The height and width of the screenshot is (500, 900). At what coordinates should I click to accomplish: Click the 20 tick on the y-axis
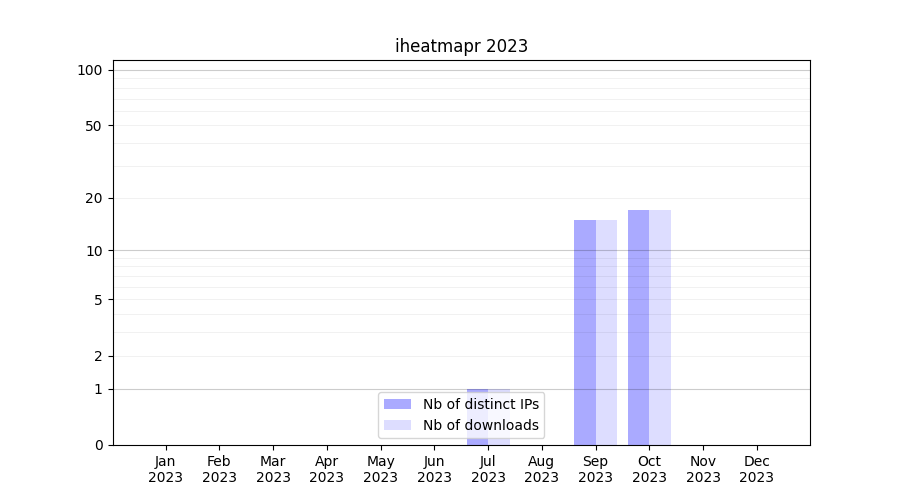pyautogui.click(x=94, y=198)
